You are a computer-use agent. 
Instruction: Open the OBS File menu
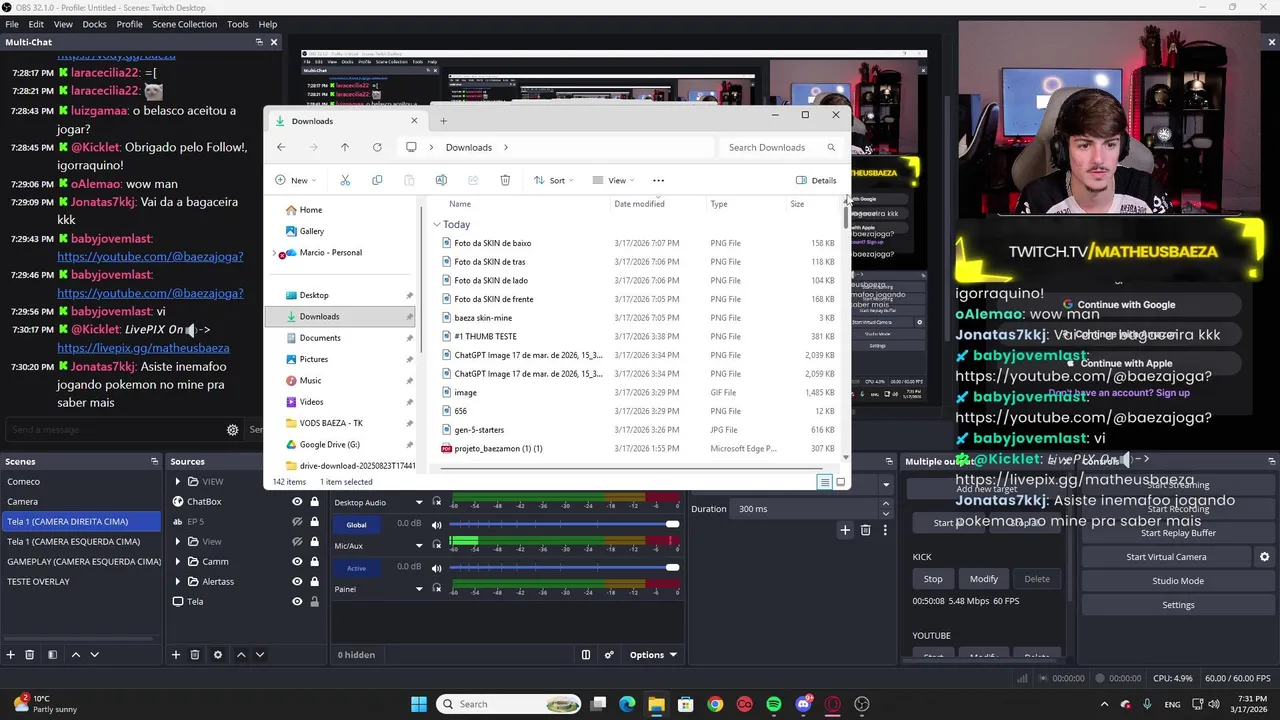pos(12,24)
